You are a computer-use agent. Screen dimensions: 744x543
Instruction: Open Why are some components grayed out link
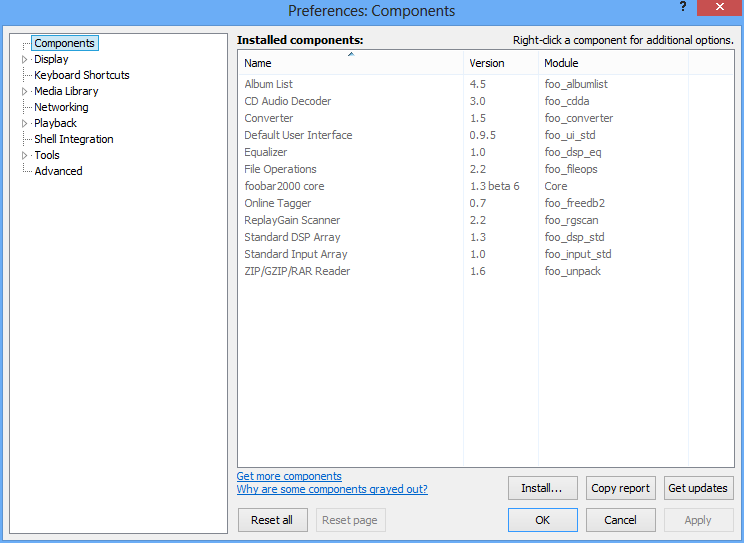(332, 489)
